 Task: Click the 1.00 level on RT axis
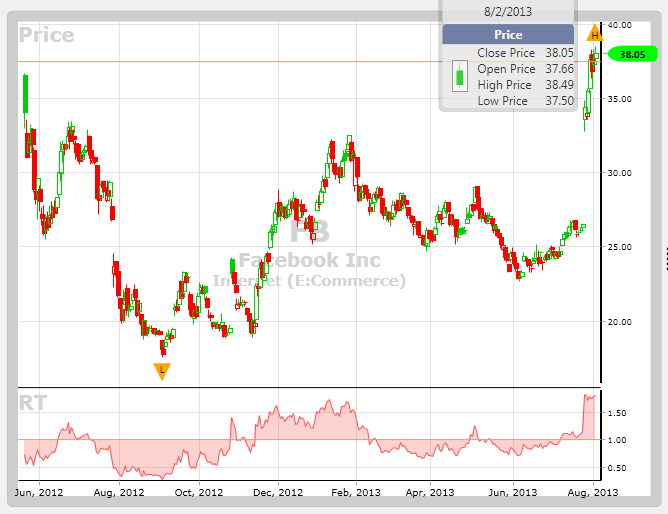pos(616,440)
